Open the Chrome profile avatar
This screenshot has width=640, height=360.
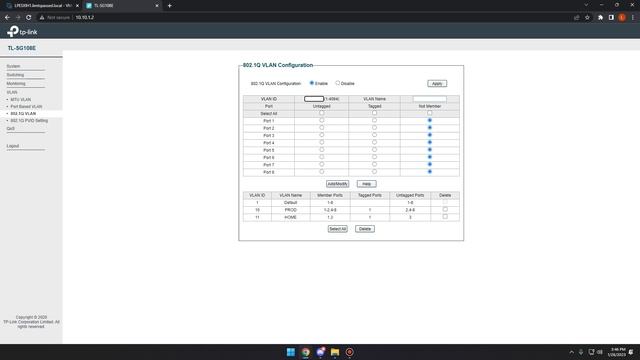[x=622, y=18]
